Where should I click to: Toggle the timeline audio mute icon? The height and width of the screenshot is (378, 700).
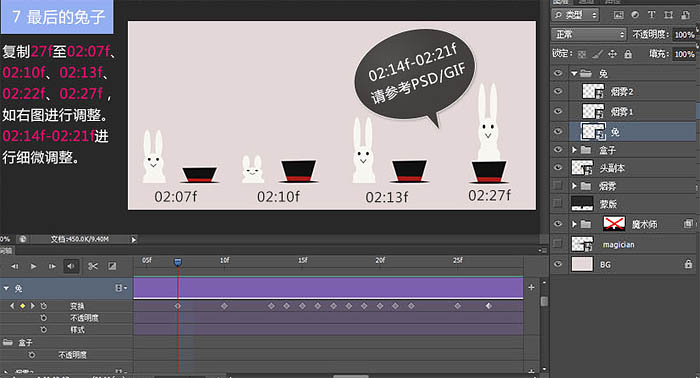[x=71, y=266]
